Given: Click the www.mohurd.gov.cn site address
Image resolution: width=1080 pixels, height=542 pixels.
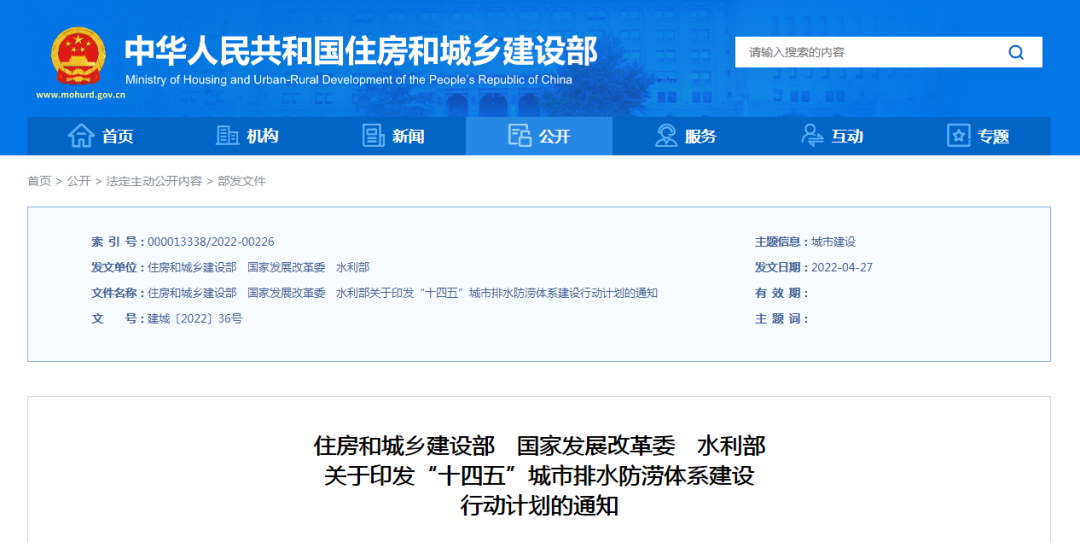Looking at the screenshot, I should pos(80,95).
